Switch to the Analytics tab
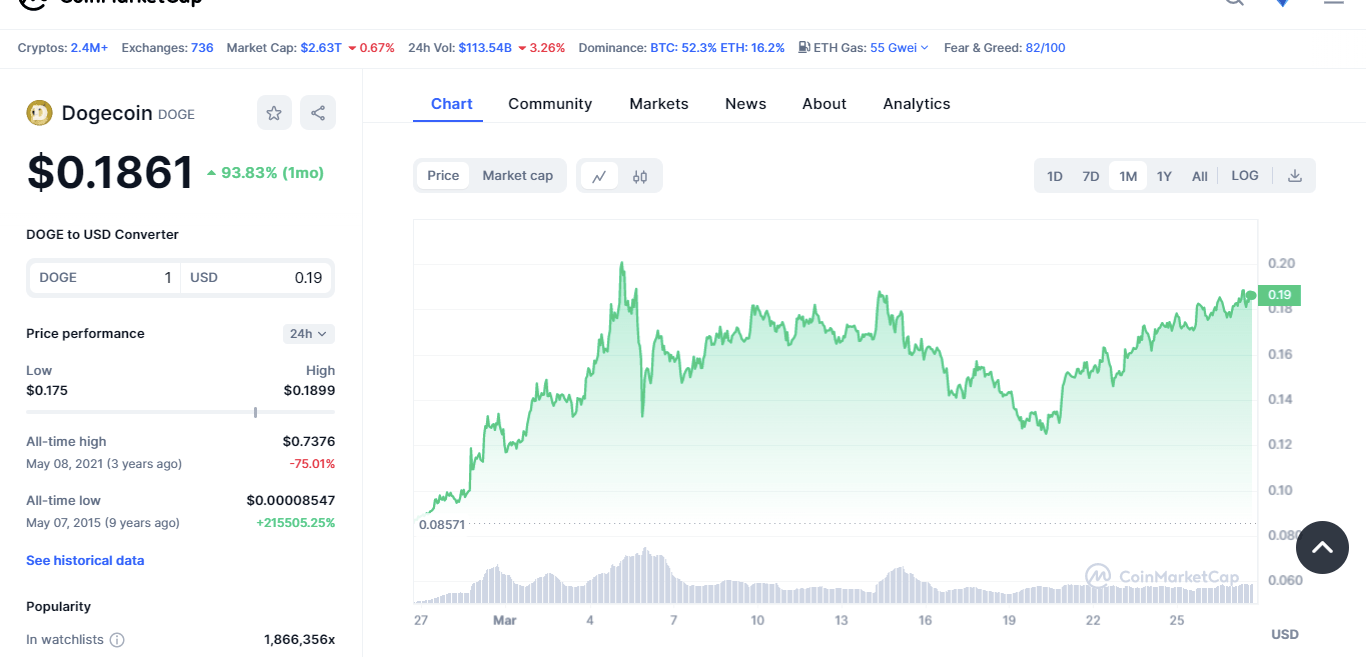This screenshot has height=657, width=1366. click(917, 104)
